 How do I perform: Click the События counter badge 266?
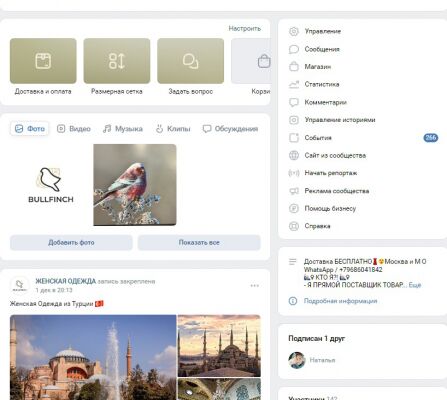coord(431,138)
